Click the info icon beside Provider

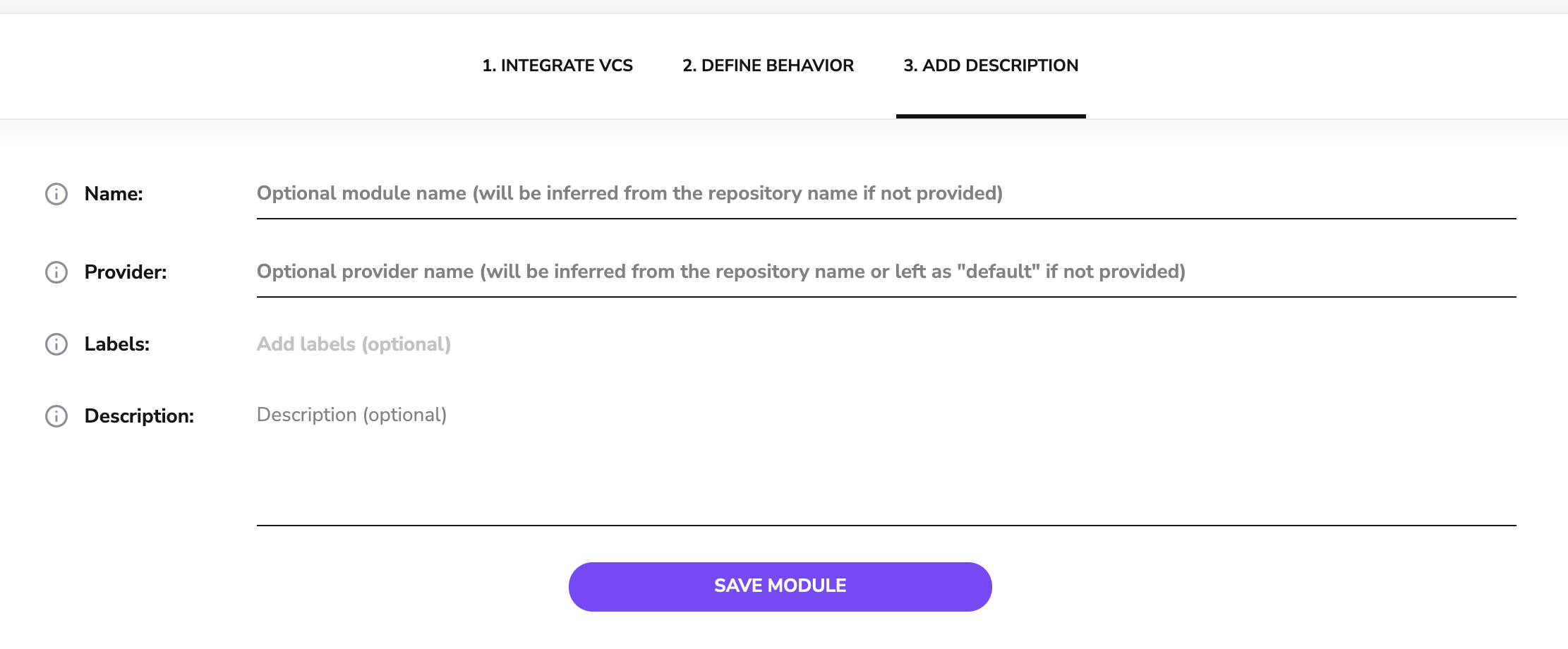(56, 272)
